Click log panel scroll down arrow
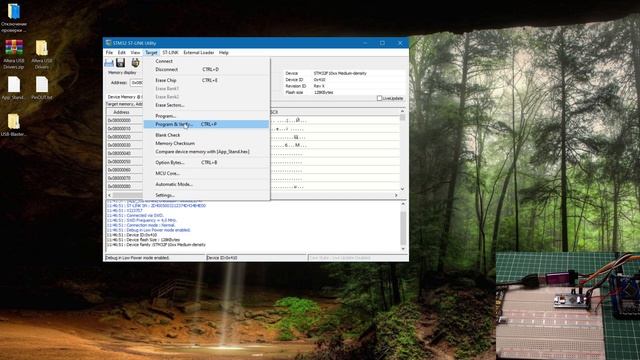Screen dimensions: 640x360 [x=403, y=249]
